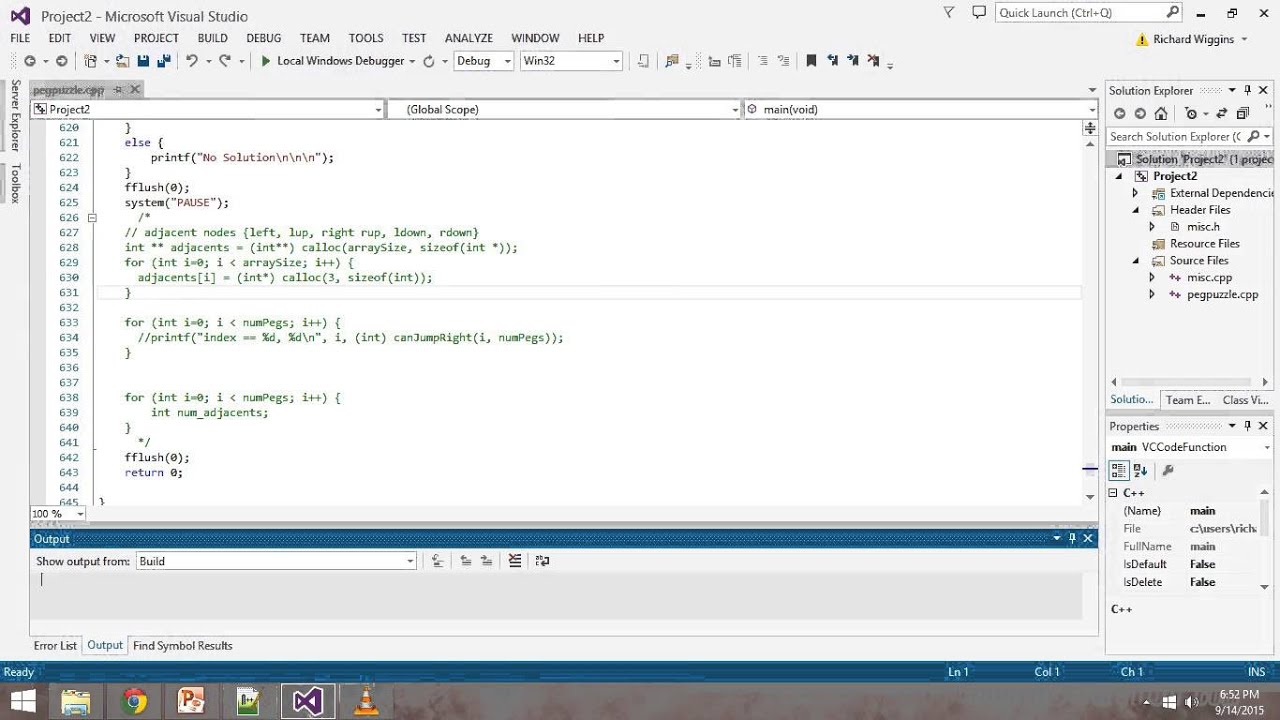This screenshot has width=1280, height=720.
Task: Open Google Chrome from the taskbar
Action: coord(134,701)
